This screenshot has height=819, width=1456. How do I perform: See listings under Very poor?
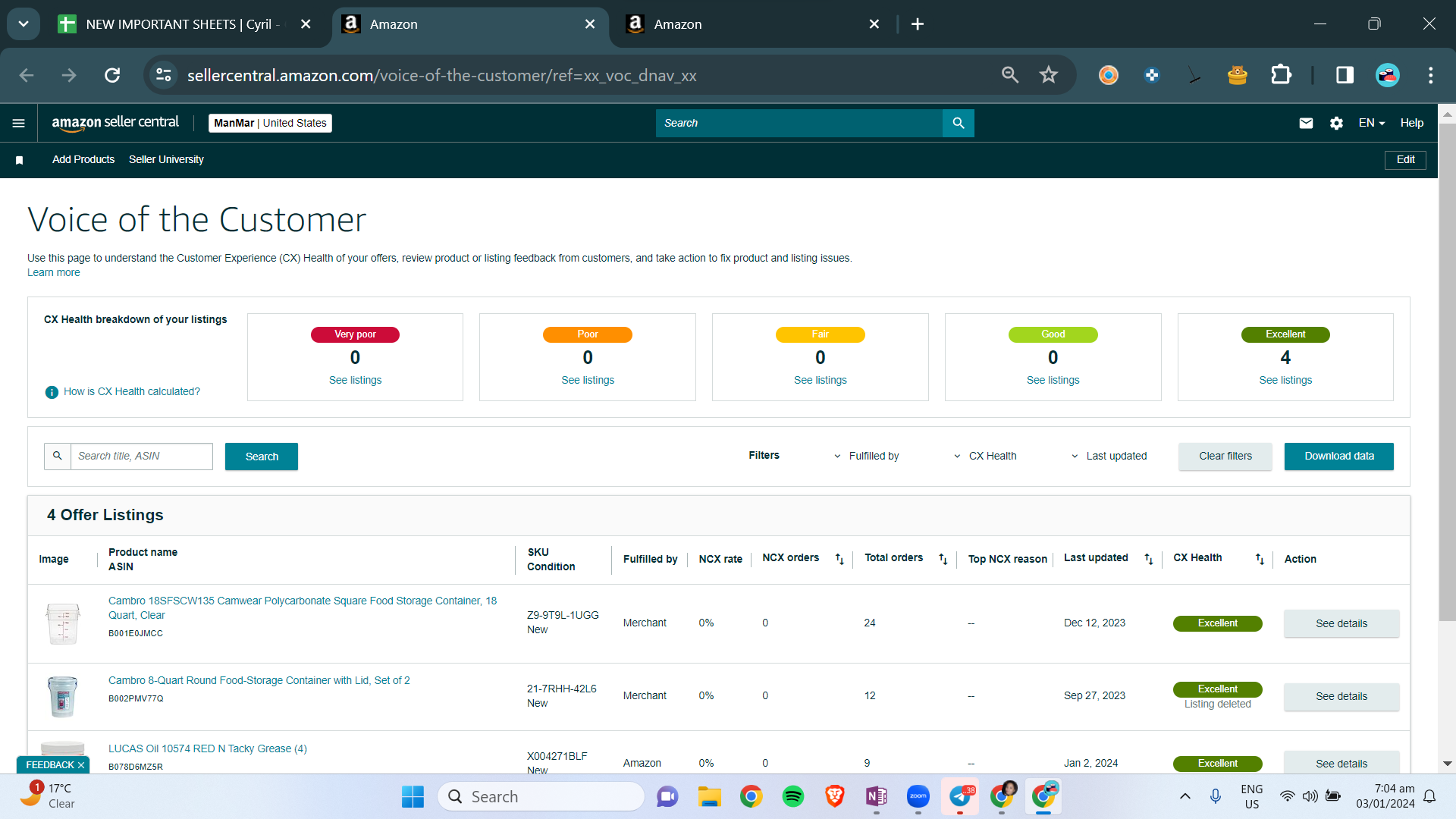click(x=356, y=380)
